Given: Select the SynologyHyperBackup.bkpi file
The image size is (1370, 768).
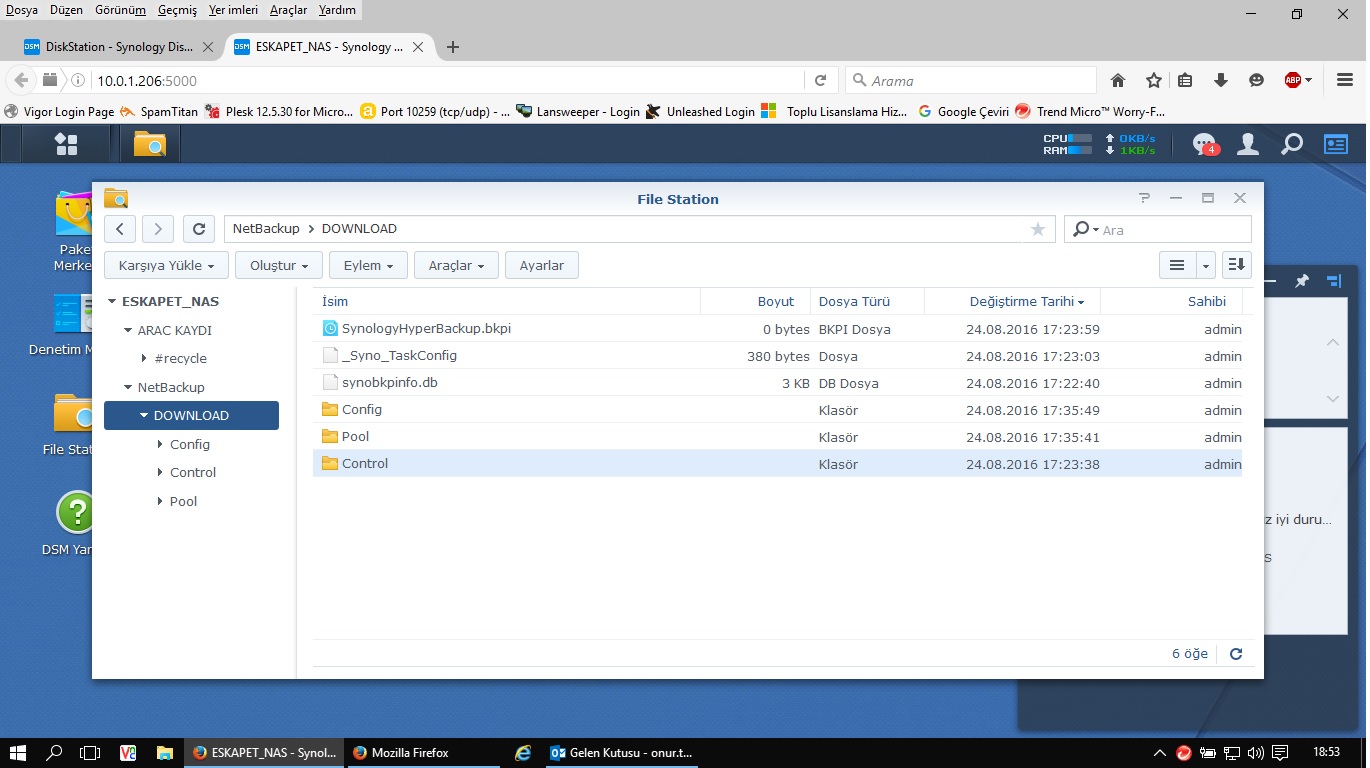Looking at the screenshot, I should tap(426, 329).
